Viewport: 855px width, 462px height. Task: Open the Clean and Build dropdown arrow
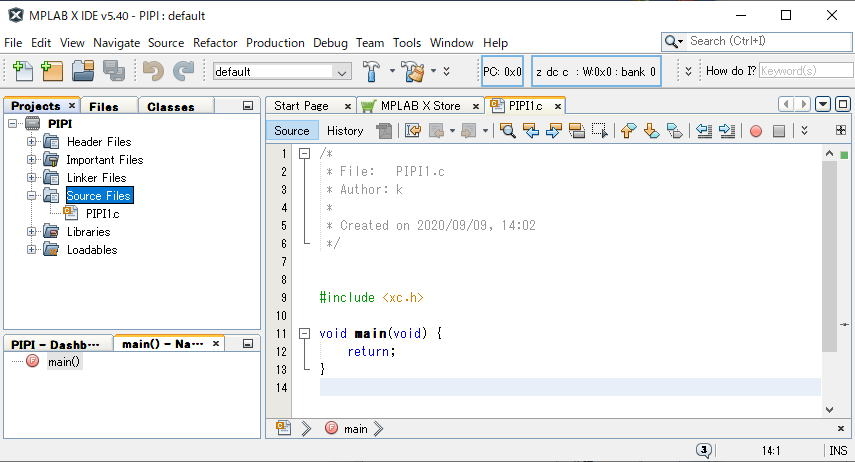point(433,71)
